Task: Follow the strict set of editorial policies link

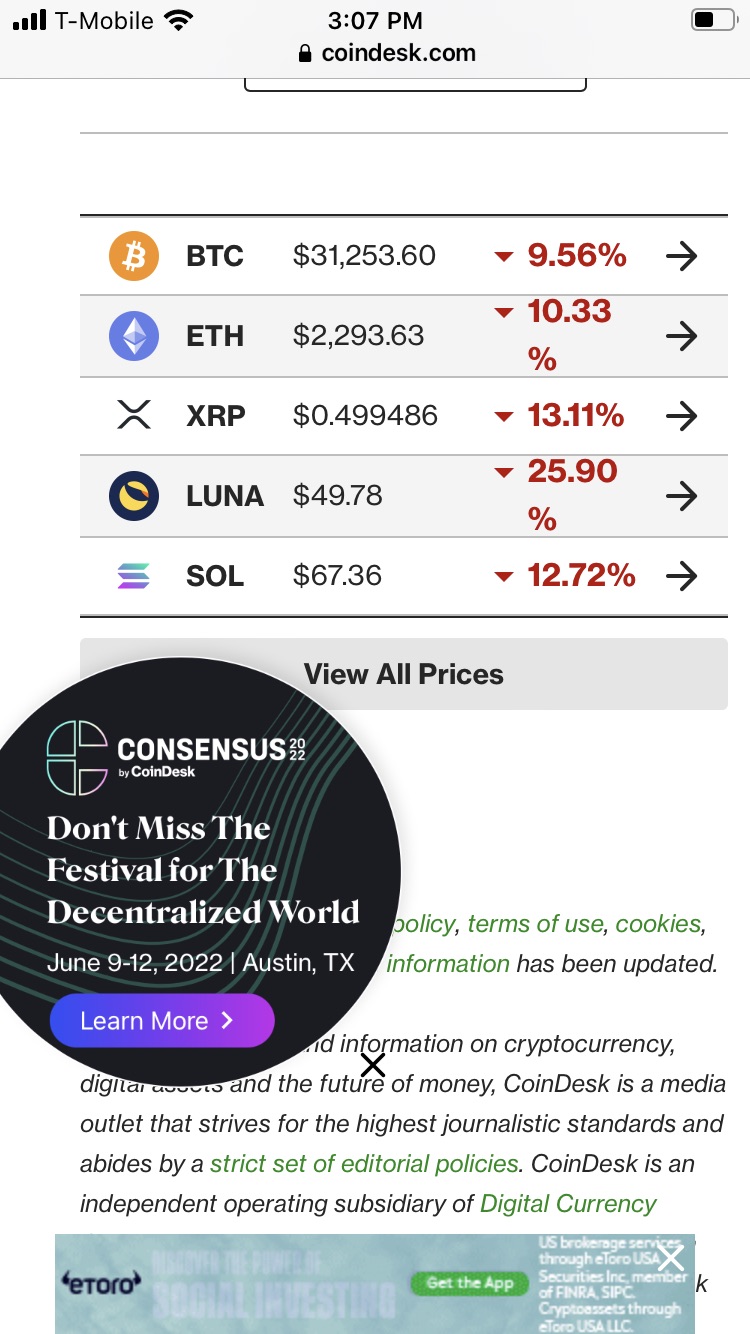Action: click(x=364, y=1164)
